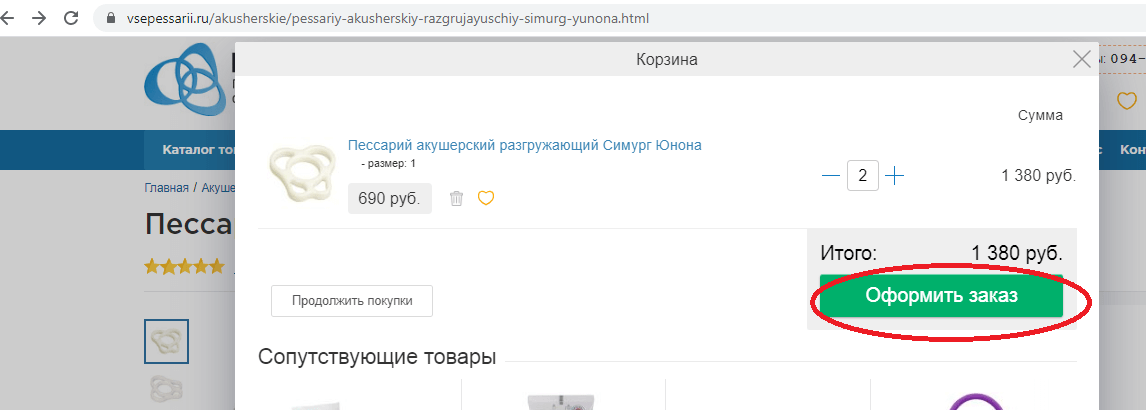Click the 690 руб. price label
The width and height of the screenshot is (1146, 410).
390,199
